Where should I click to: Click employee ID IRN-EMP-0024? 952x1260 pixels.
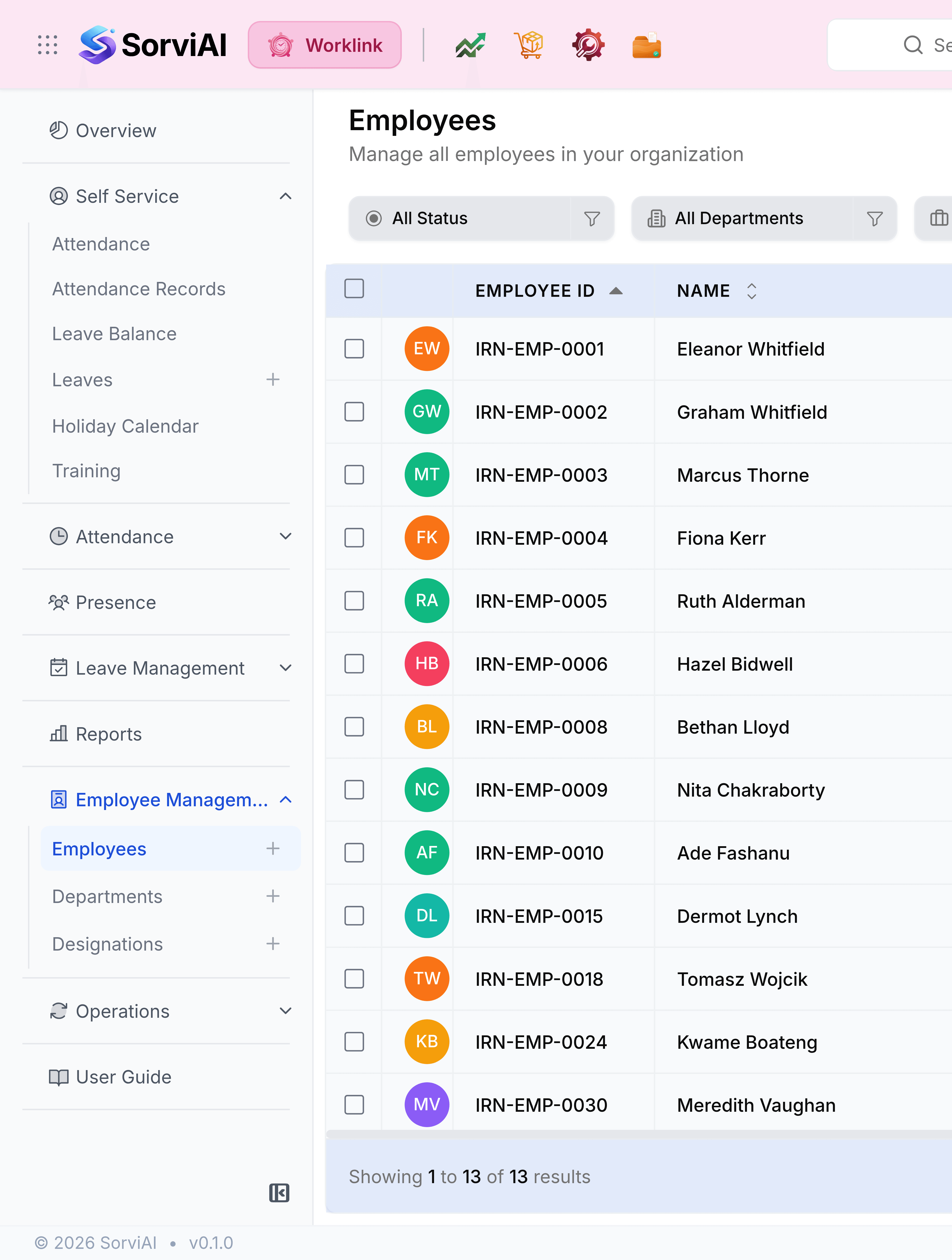click(x=541, y=1042)
